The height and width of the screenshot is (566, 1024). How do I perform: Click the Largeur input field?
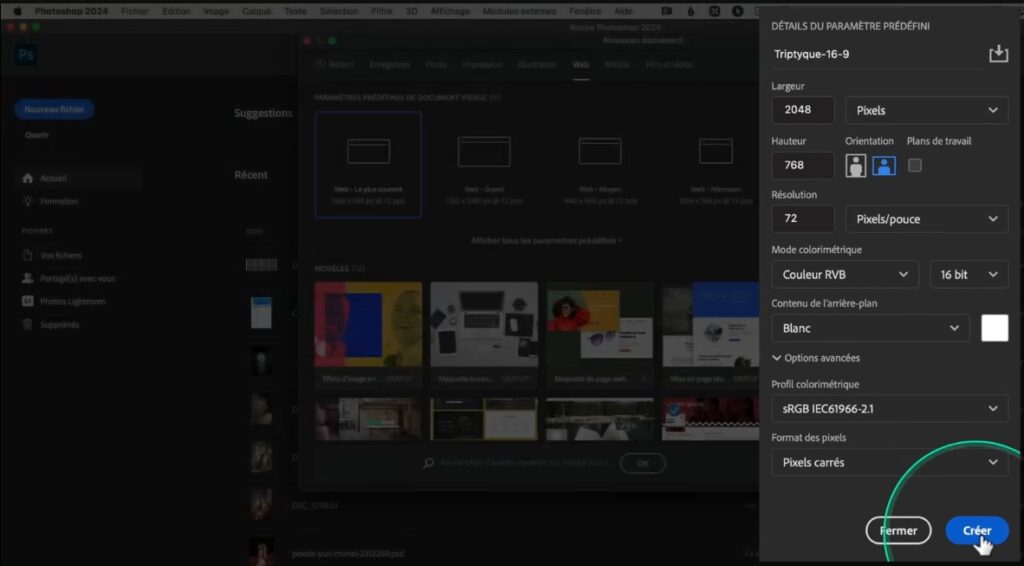click(x=803, y=110)
